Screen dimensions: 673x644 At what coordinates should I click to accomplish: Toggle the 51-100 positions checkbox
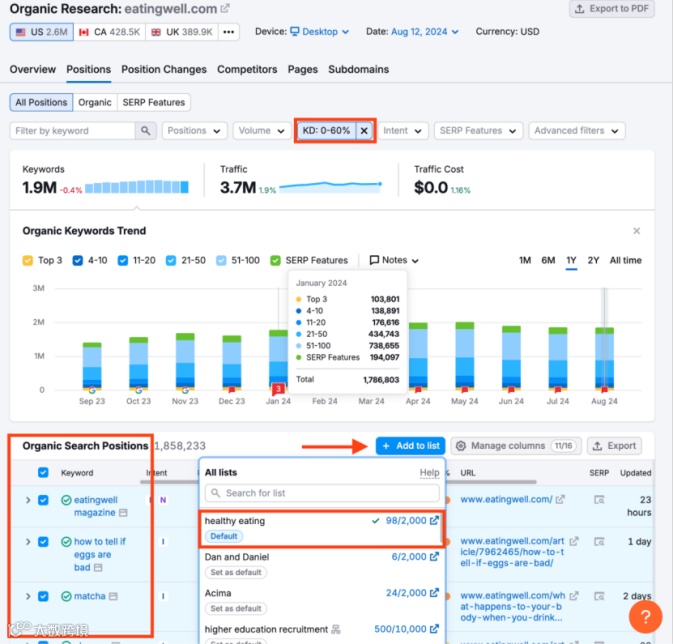[221, 260]
